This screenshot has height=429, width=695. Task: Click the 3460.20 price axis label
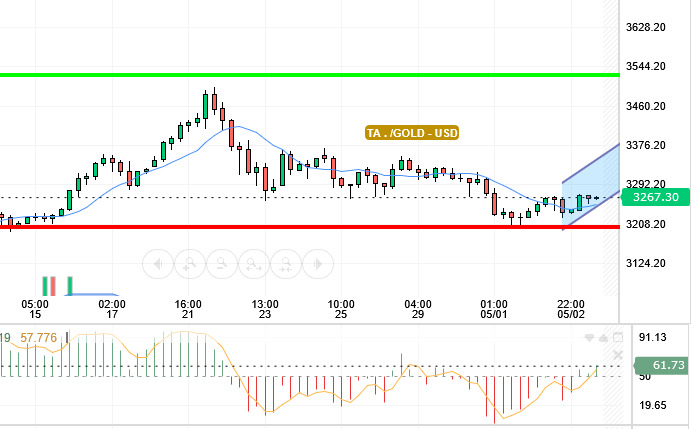pyautogui.click(x=646, y=106)
